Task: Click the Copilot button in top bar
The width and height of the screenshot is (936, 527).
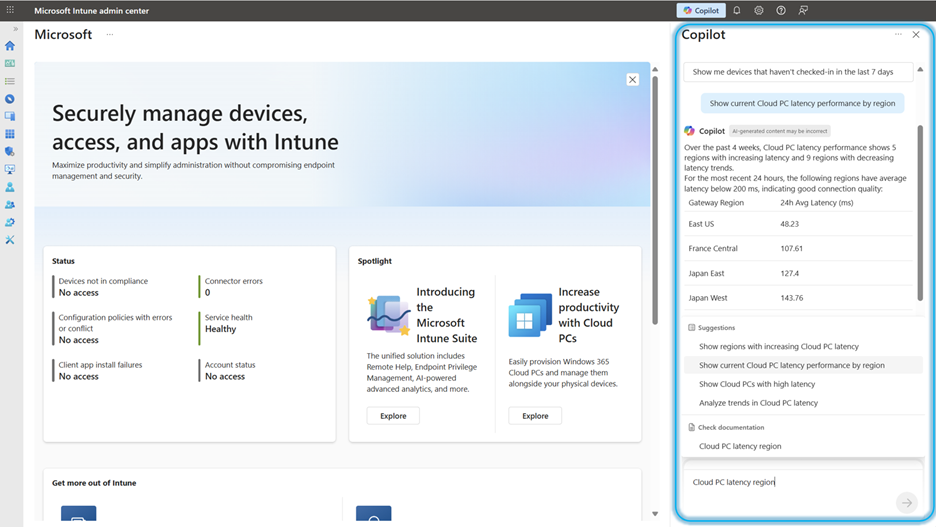Action: [x=701, y=10]
